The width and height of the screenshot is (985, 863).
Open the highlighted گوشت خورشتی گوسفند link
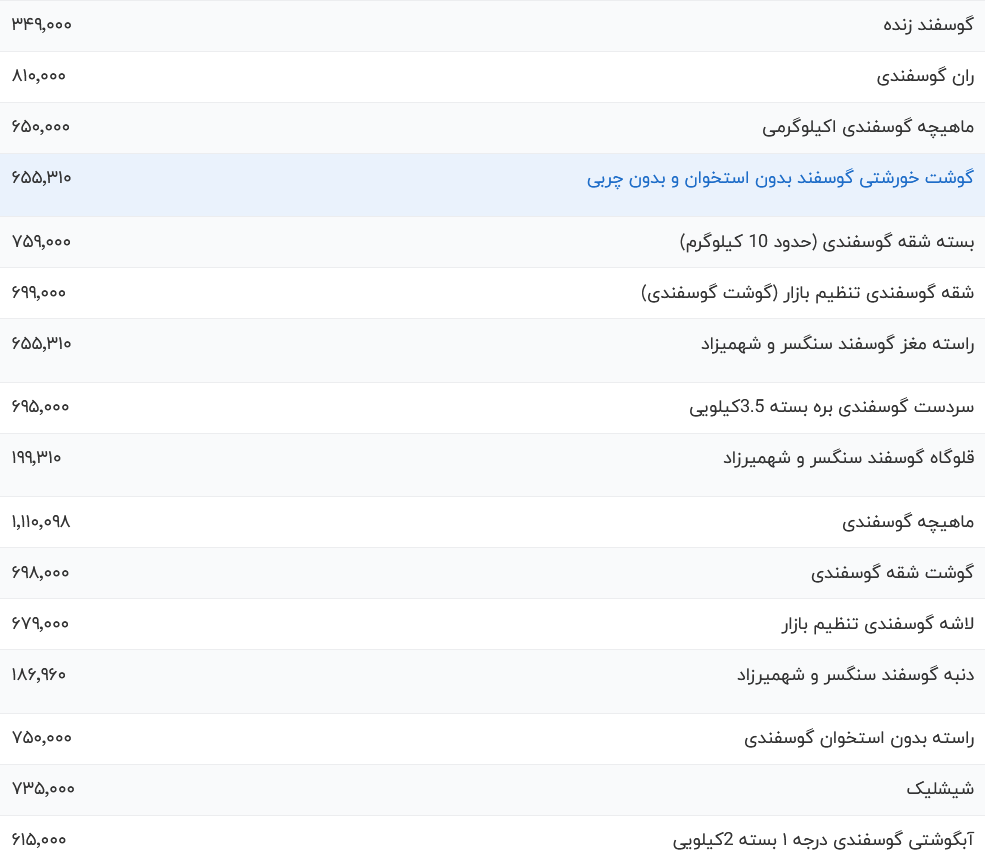[x=780, y=179]
